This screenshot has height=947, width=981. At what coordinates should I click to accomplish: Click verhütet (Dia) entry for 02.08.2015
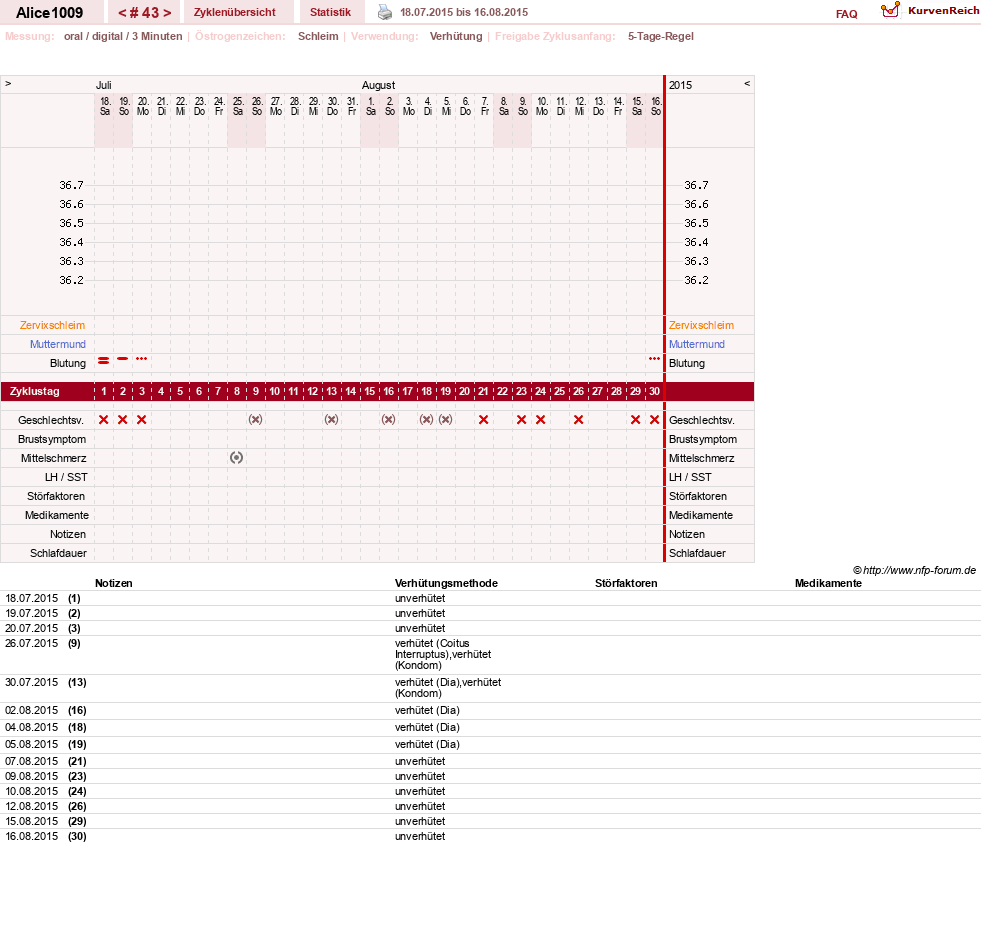click(x=427, y=711)
